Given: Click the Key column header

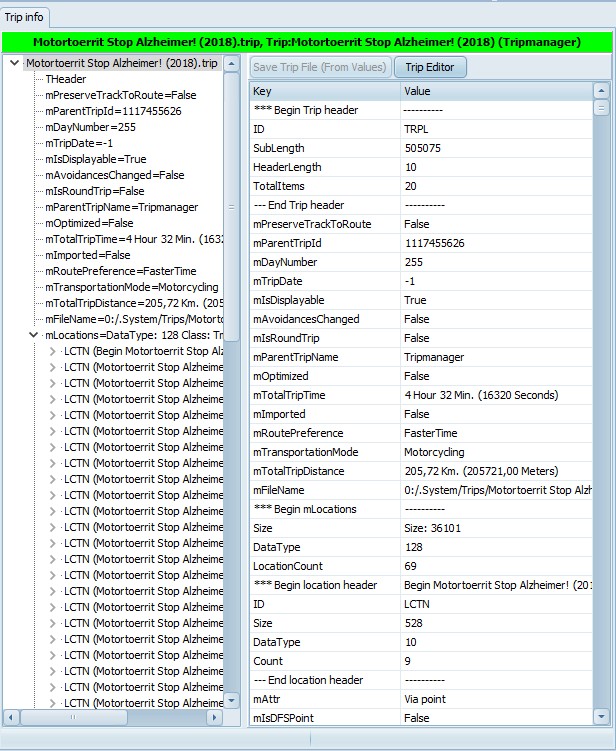Looking at the screenshot, I should [324, 91].
